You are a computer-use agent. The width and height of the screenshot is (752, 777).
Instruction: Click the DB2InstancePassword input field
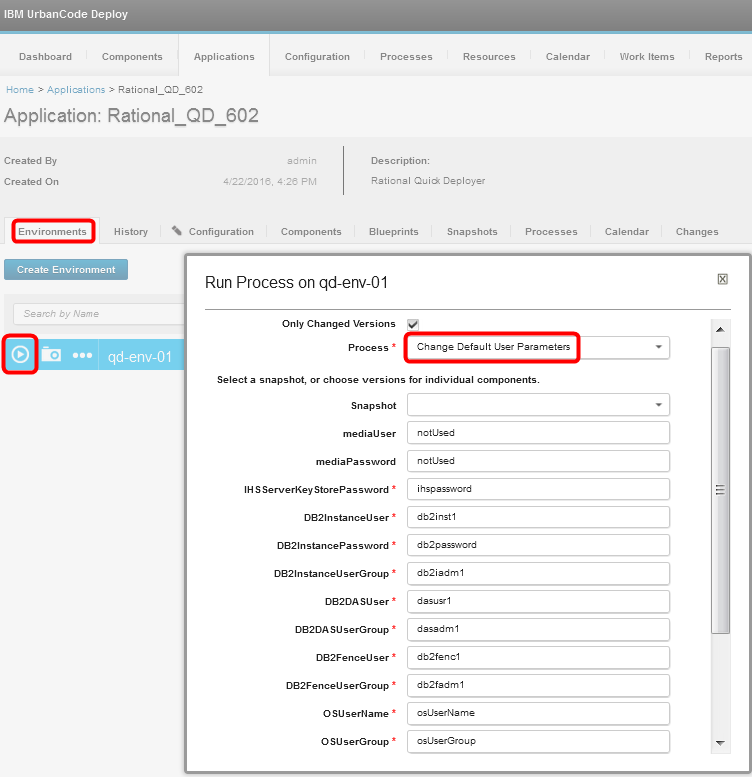point(537,545)
